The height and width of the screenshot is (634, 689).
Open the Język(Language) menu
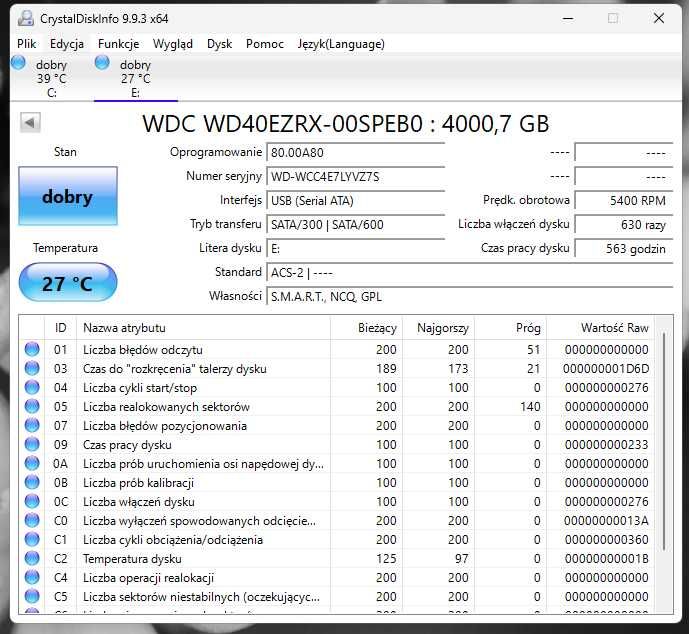(x=341, y=44)
